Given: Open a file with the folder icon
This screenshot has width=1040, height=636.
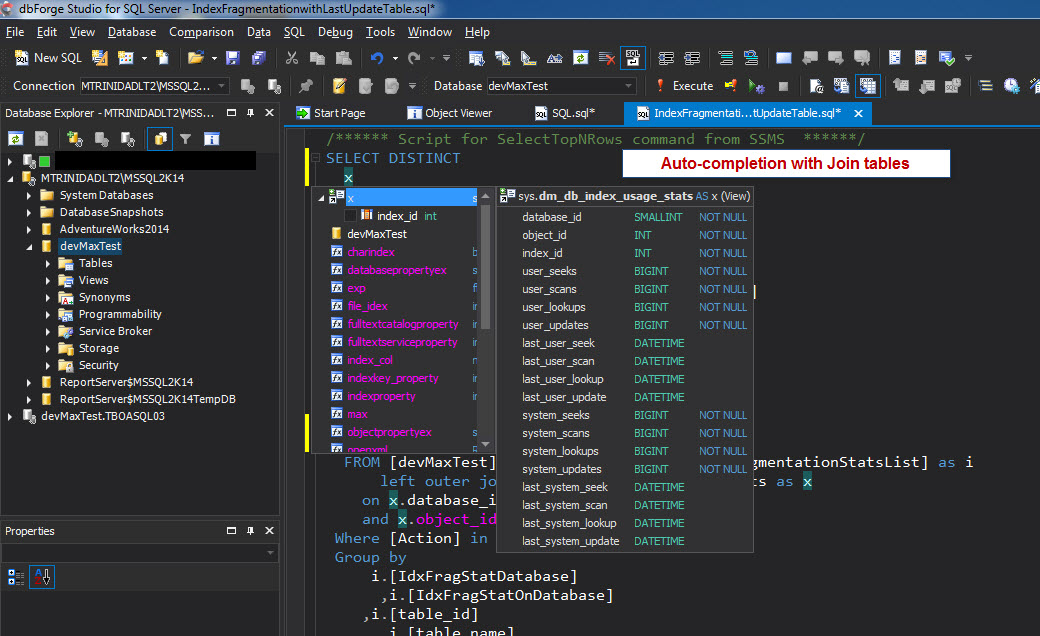Looking at the screenshot, I should click(x=196, y=58).
